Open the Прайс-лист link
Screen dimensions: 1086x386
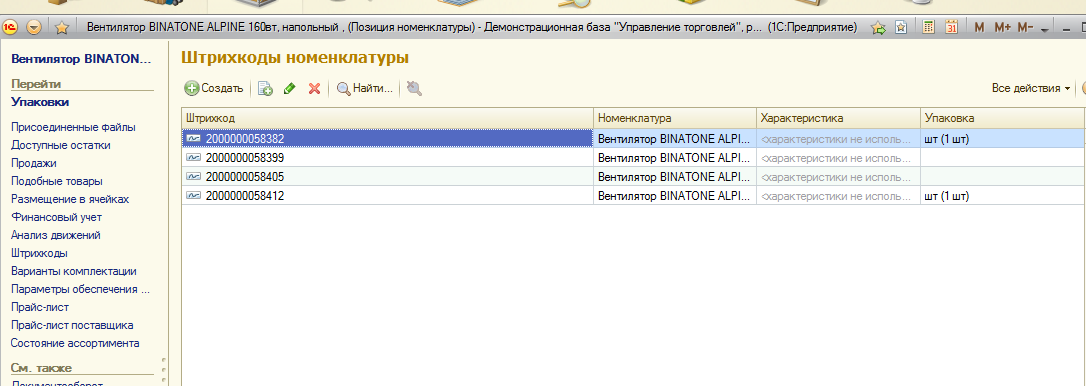pos(39,308)
